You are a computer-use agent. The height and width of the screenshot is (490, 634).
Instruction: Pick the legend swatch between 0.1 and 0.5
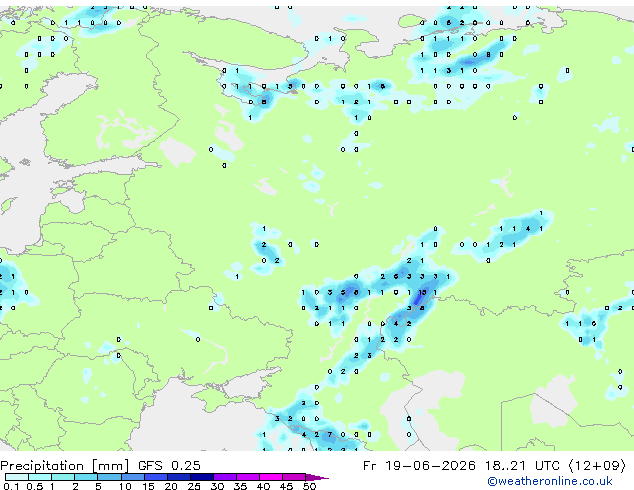tap(17, 477)
